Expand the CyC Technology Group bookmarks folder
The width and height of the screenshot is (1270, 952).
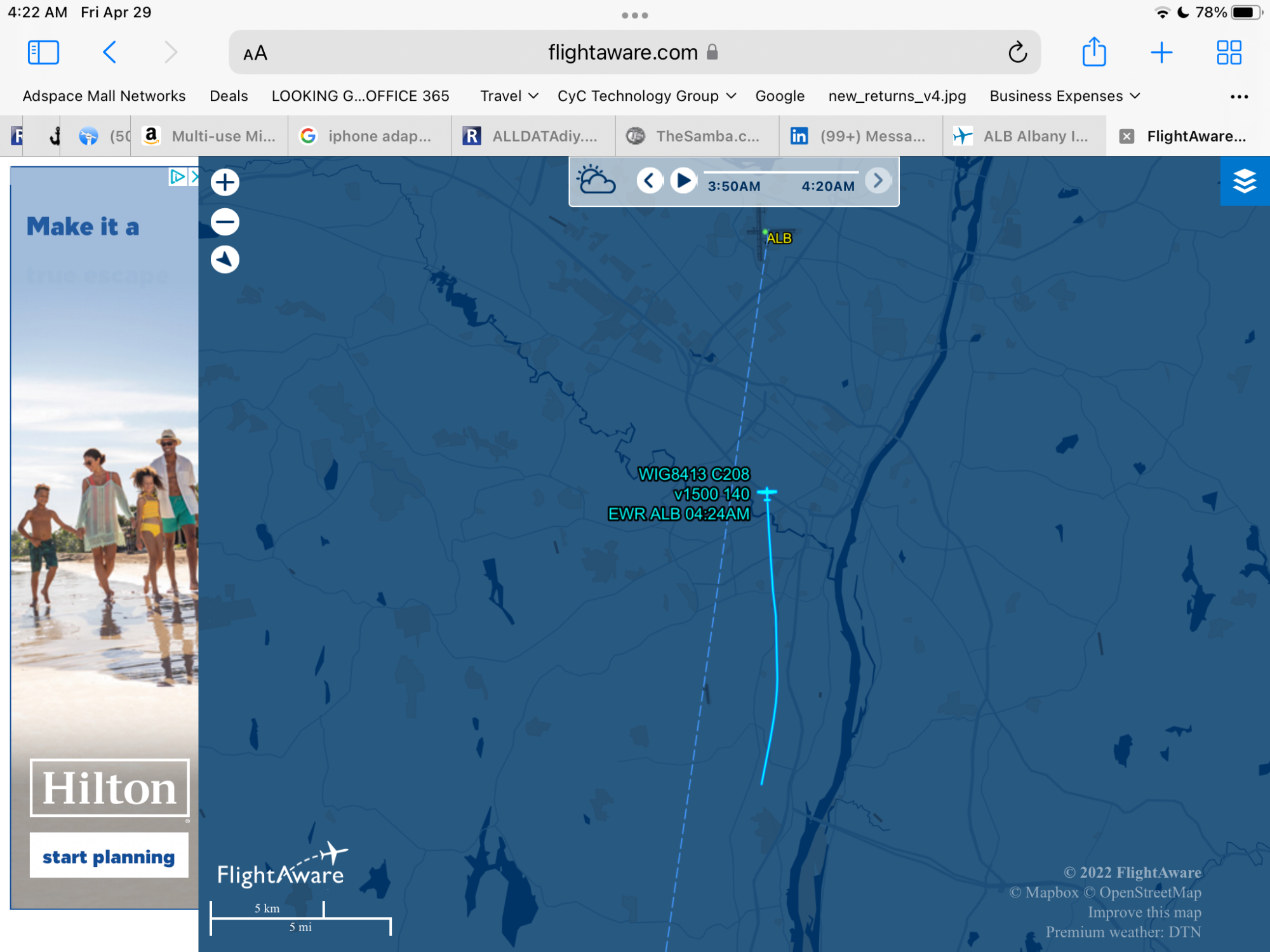click(x=646, y=96)
